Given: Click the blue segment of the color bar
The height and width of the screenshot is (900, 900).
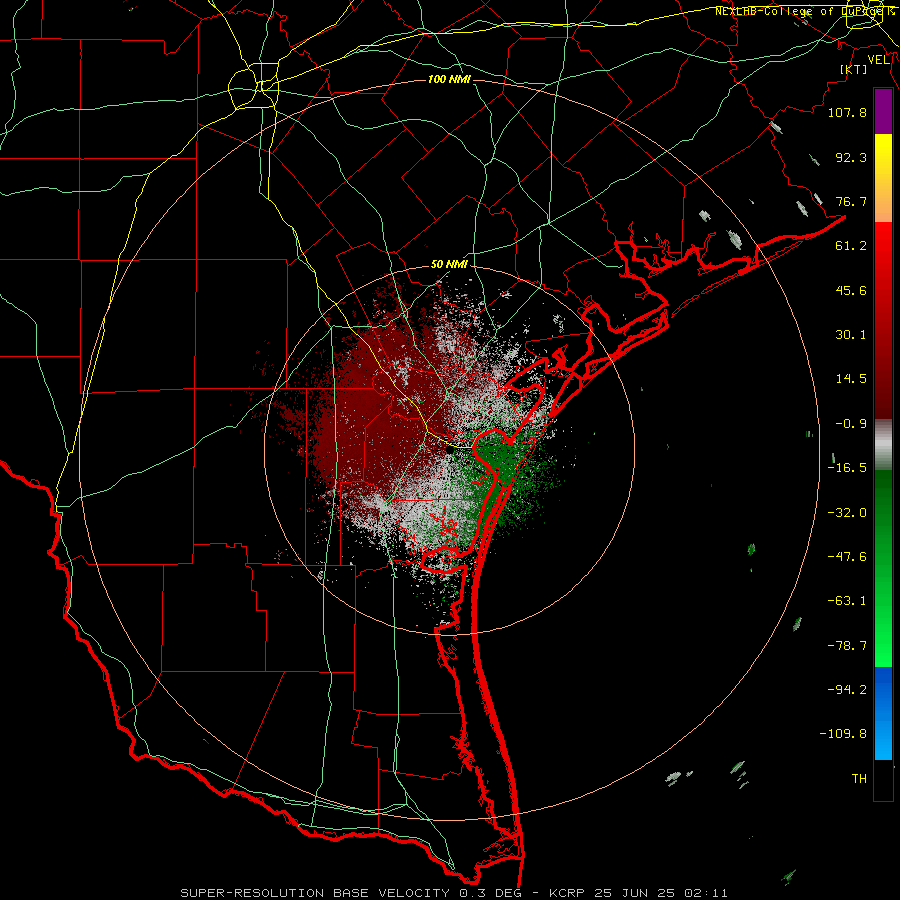Looking at the screenshot, I should pos(883,713).
